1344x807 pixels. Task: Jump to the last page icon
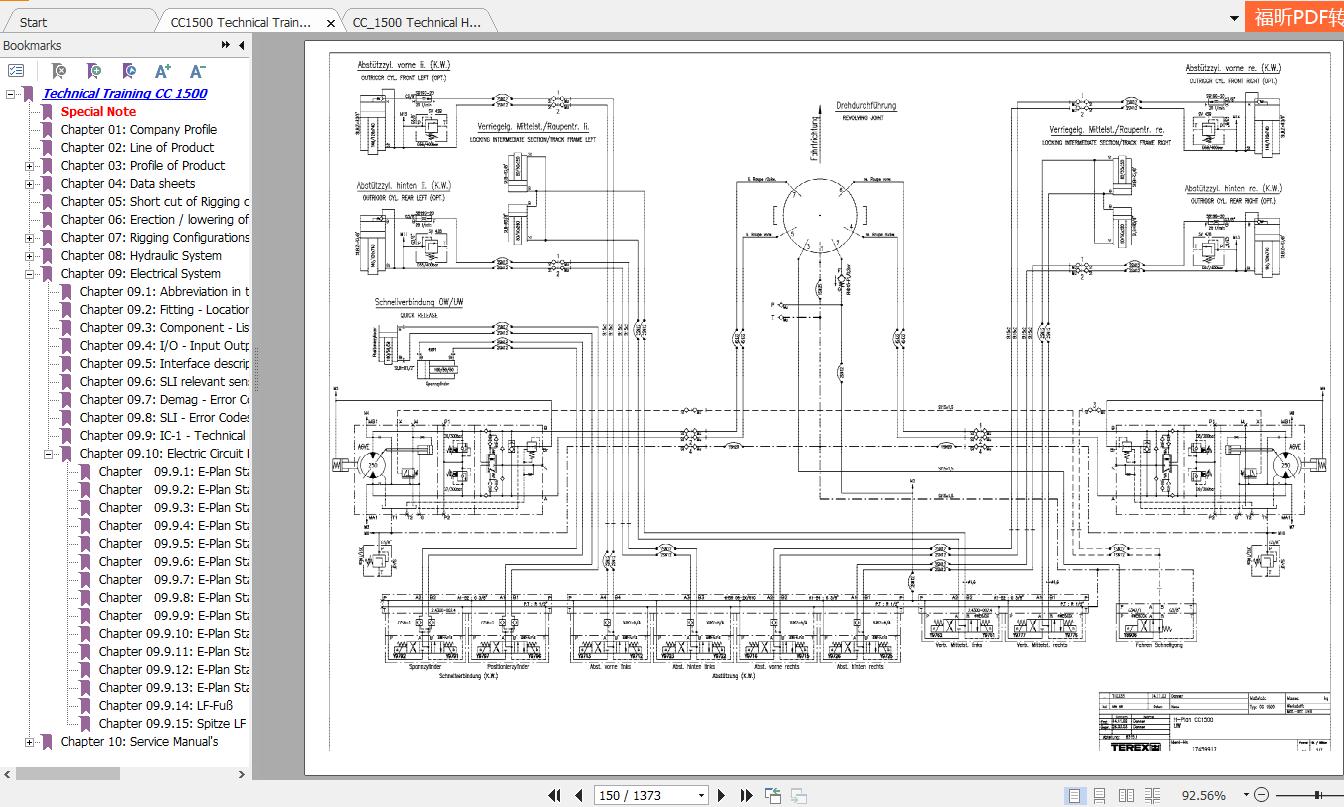coord(746,795)
